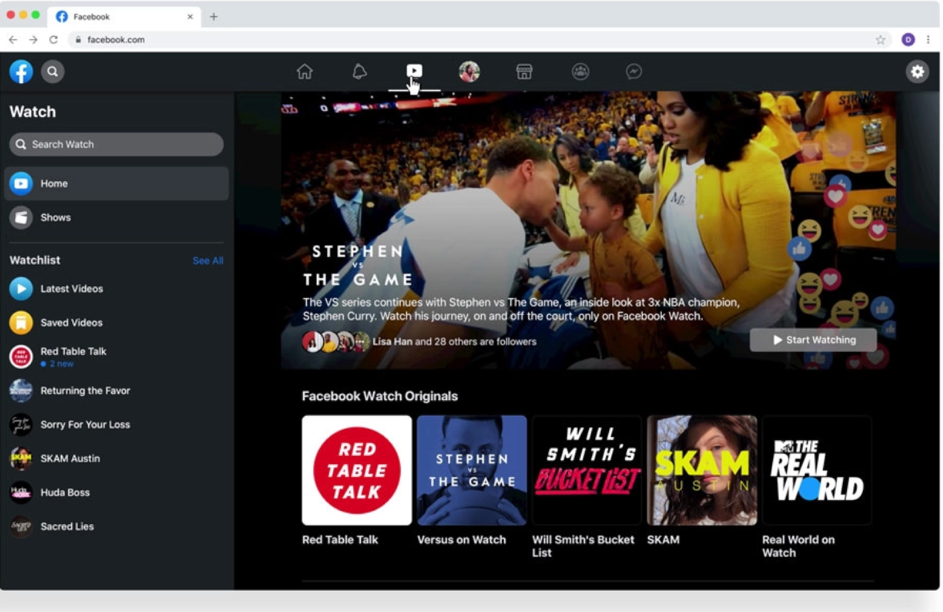This screenshot has height=612, width=943.
Task: Open the Chrome profile D avatar
Action: click(908, 40)
